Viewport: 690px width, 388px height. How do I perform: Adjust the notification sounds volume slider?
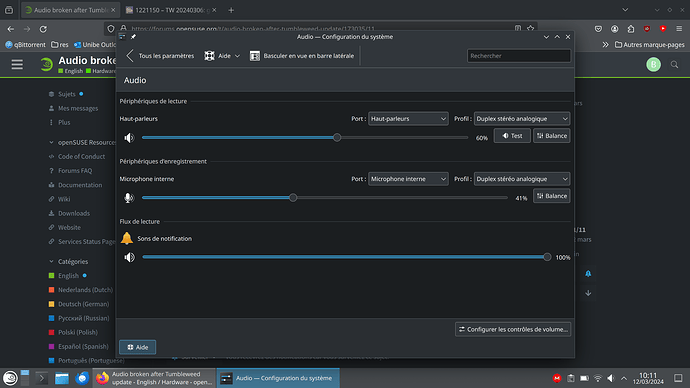(547, 257)
